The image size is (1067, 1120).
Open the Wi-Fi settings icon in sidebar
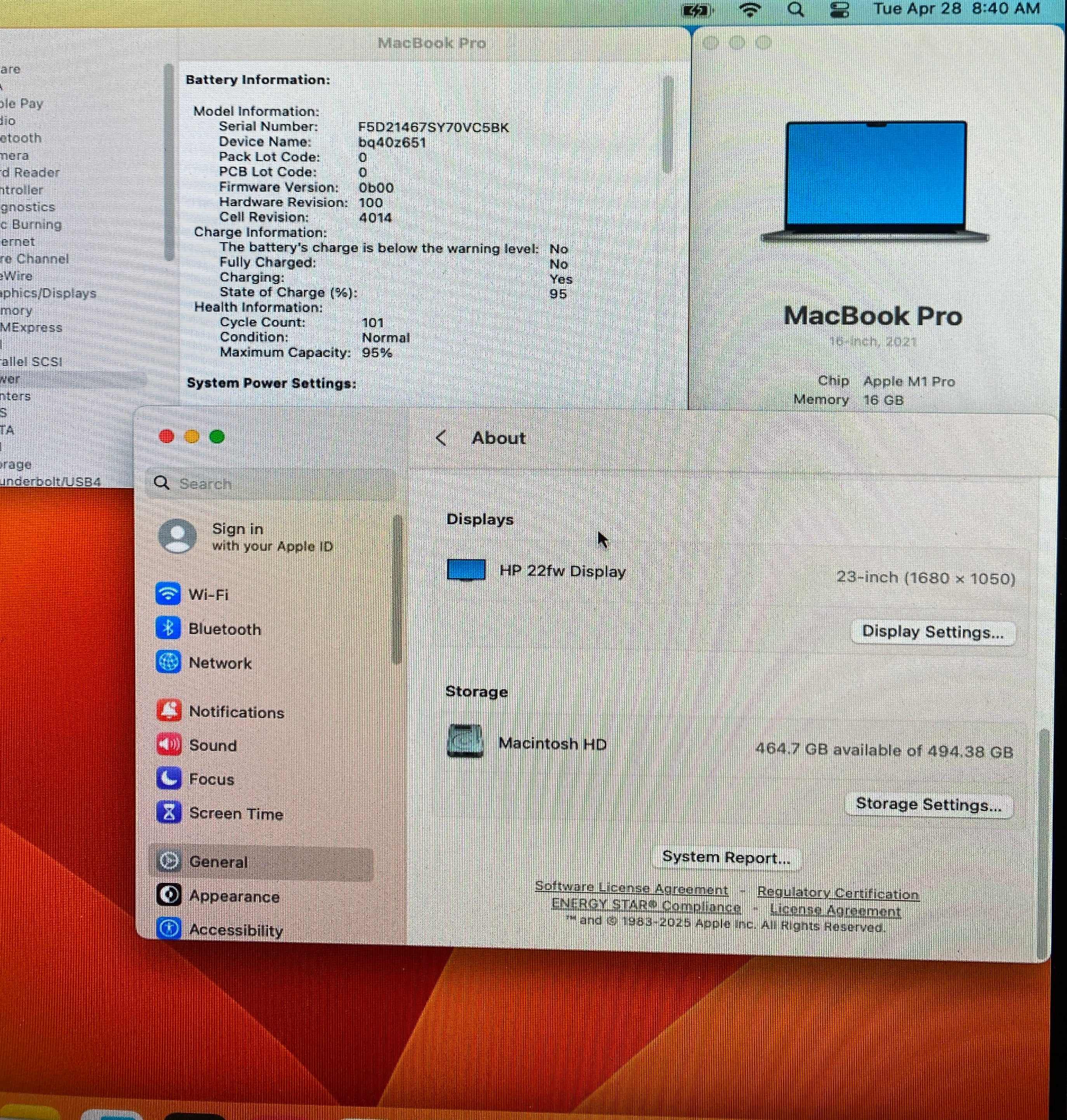[168, 594]
